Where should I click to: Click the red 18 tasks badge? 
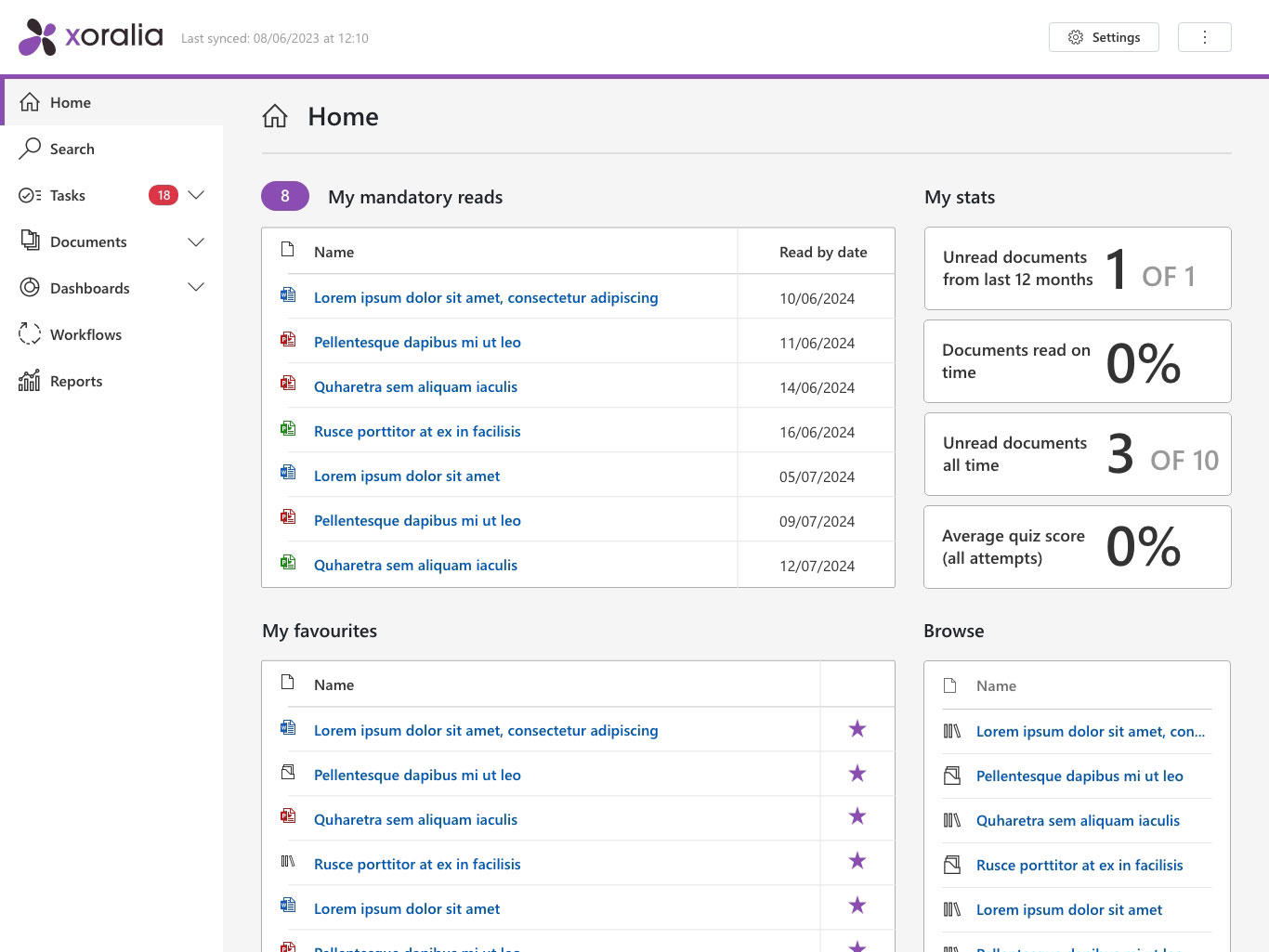pyautogui.click(x=164, y=195)
